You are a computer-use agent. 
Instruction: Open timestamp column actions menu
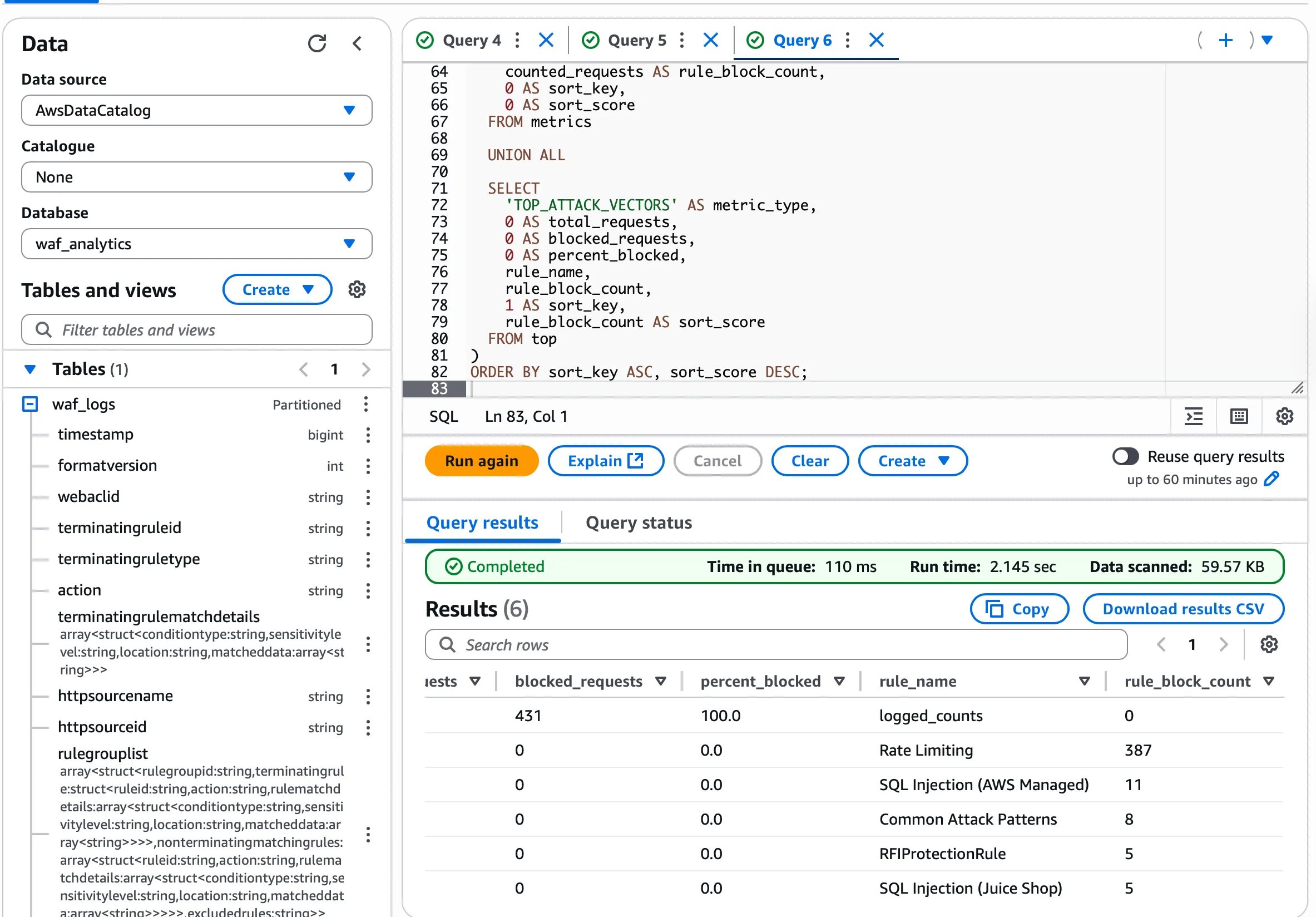[368, 435]
